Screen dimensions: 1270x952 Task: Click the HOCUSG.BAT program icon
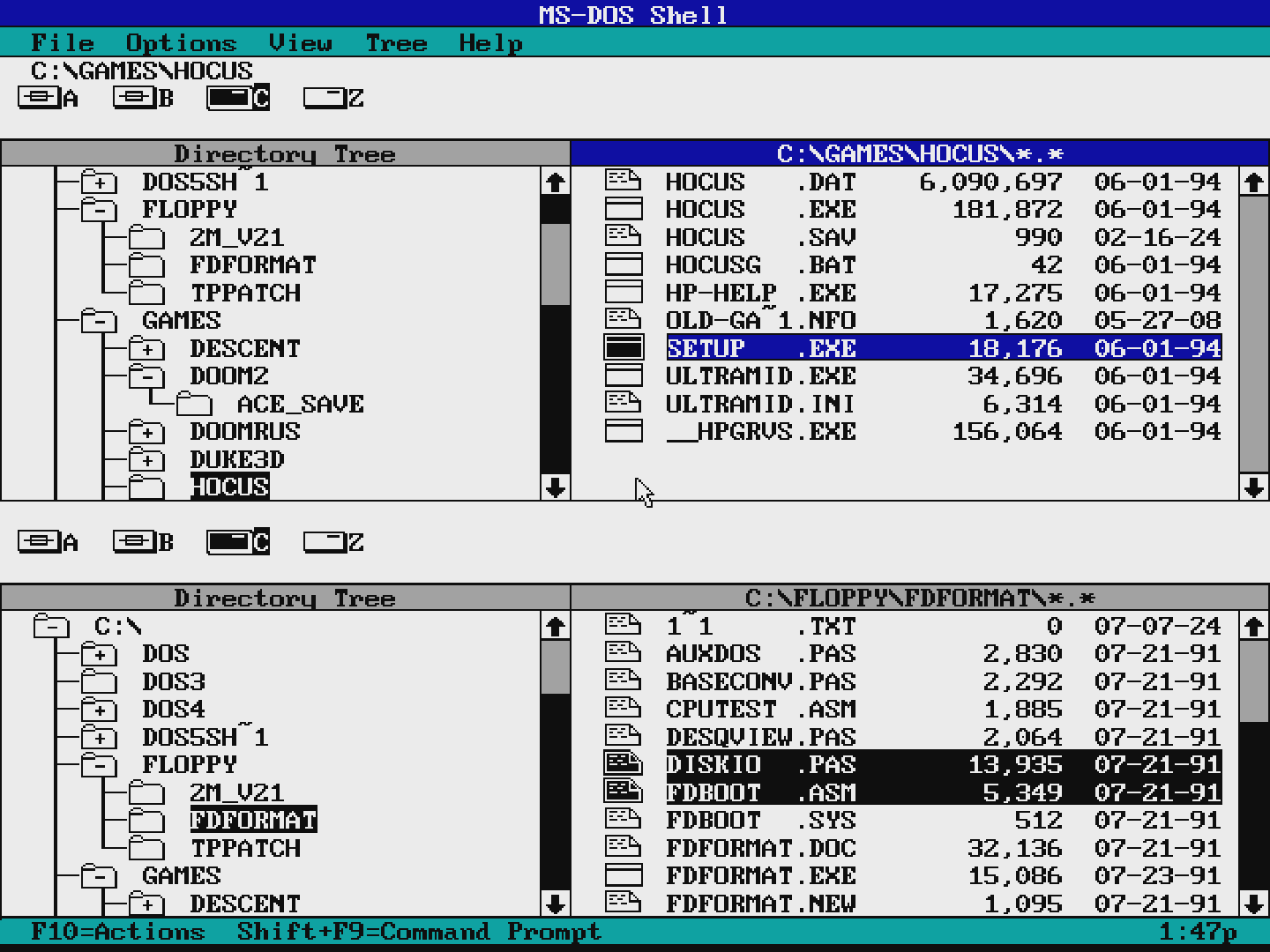pyautogui.click(x=624, y=264)
